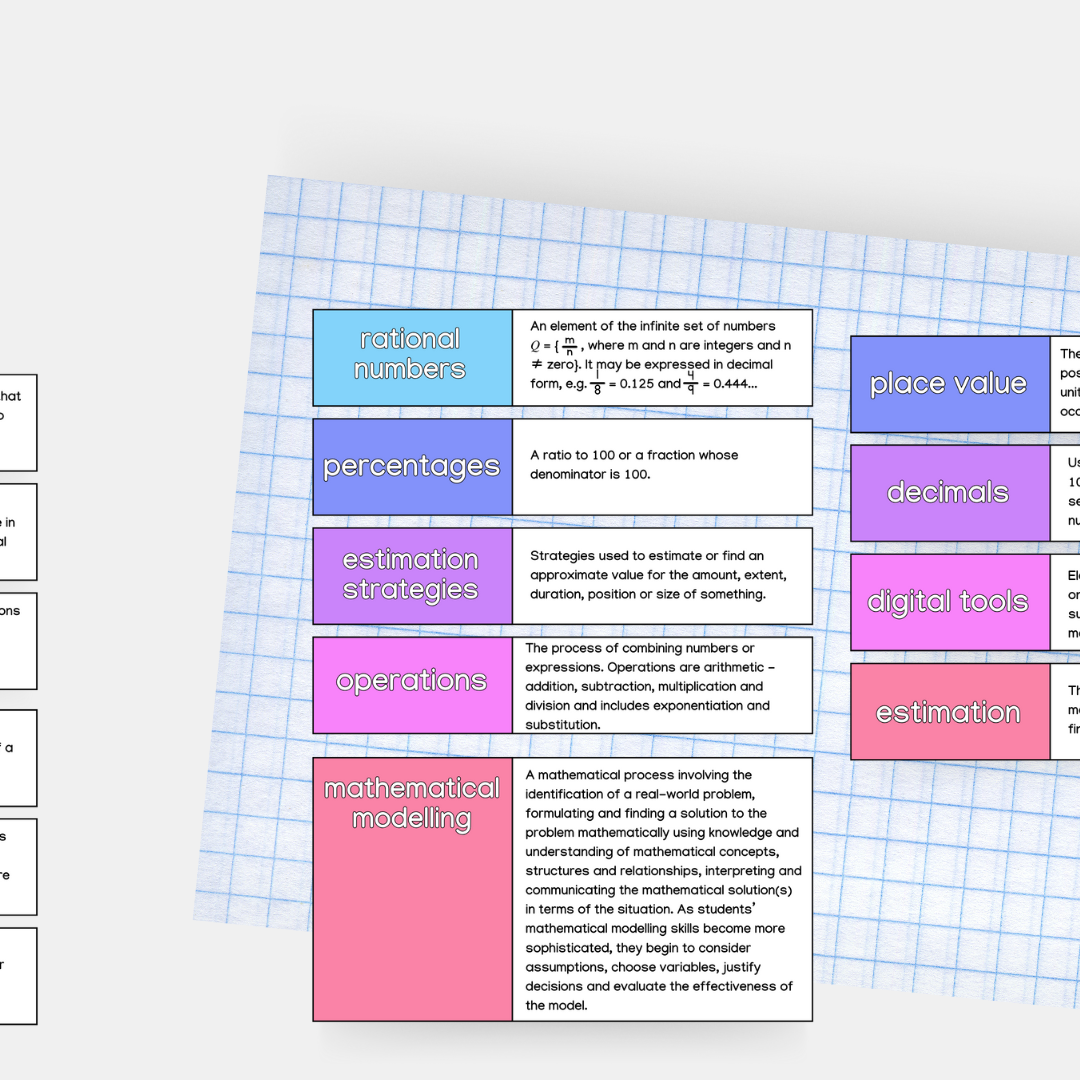Click the magenta "digital tools" card
The width and height of the screenshot is (1080, 1080).
click(948, 601)
